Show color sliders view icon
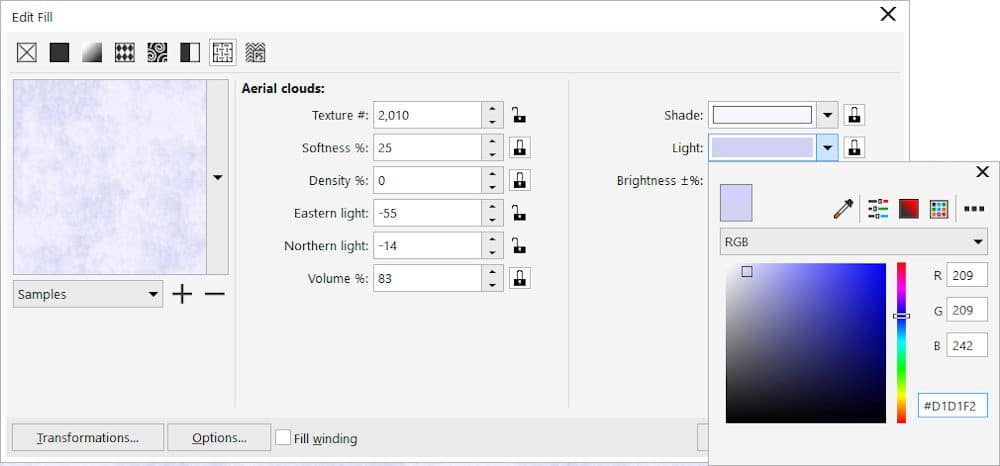This screenshot has width=1000, height=466. (878, 209)
